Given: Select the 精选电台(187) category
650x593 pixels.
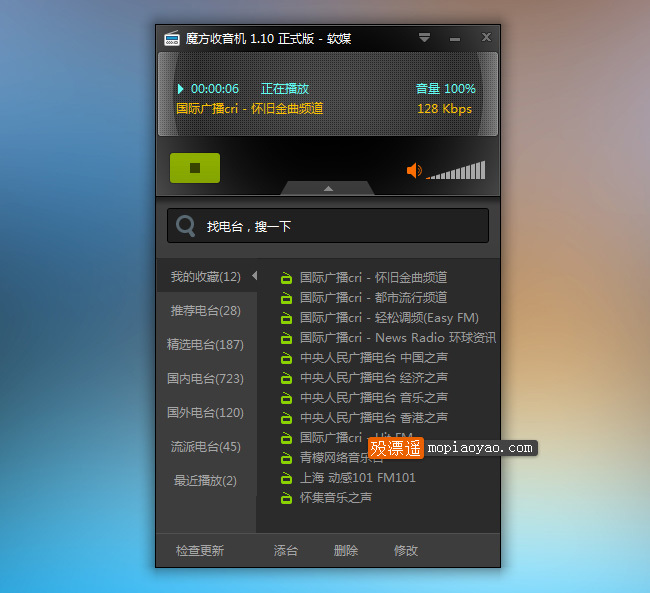Looking at the screenshot, I should [x=206, y=345].
